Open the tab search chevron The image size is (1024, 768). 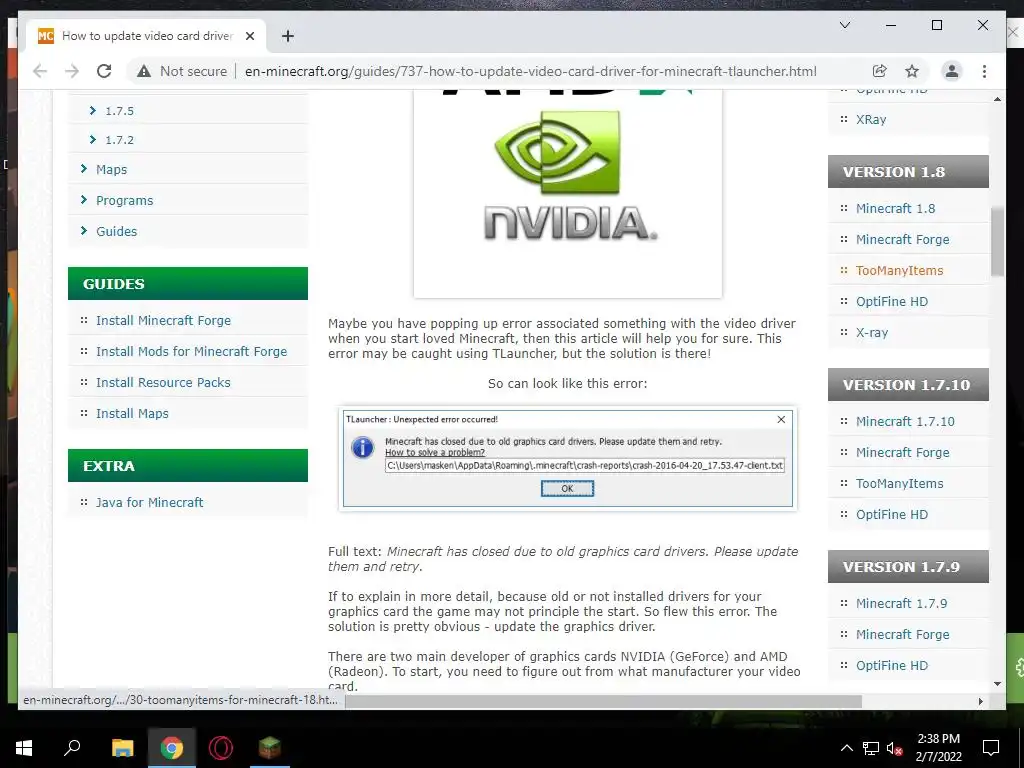[844, 25]
